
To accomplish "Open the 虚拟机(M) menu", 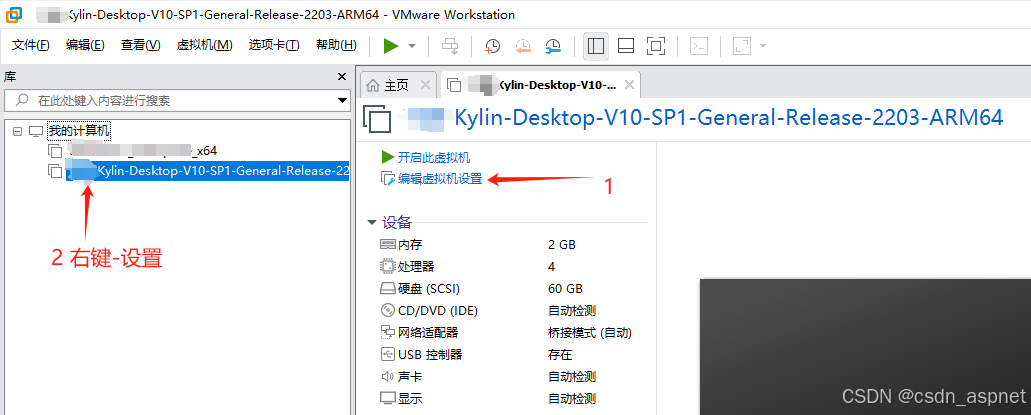I will 204,45.
